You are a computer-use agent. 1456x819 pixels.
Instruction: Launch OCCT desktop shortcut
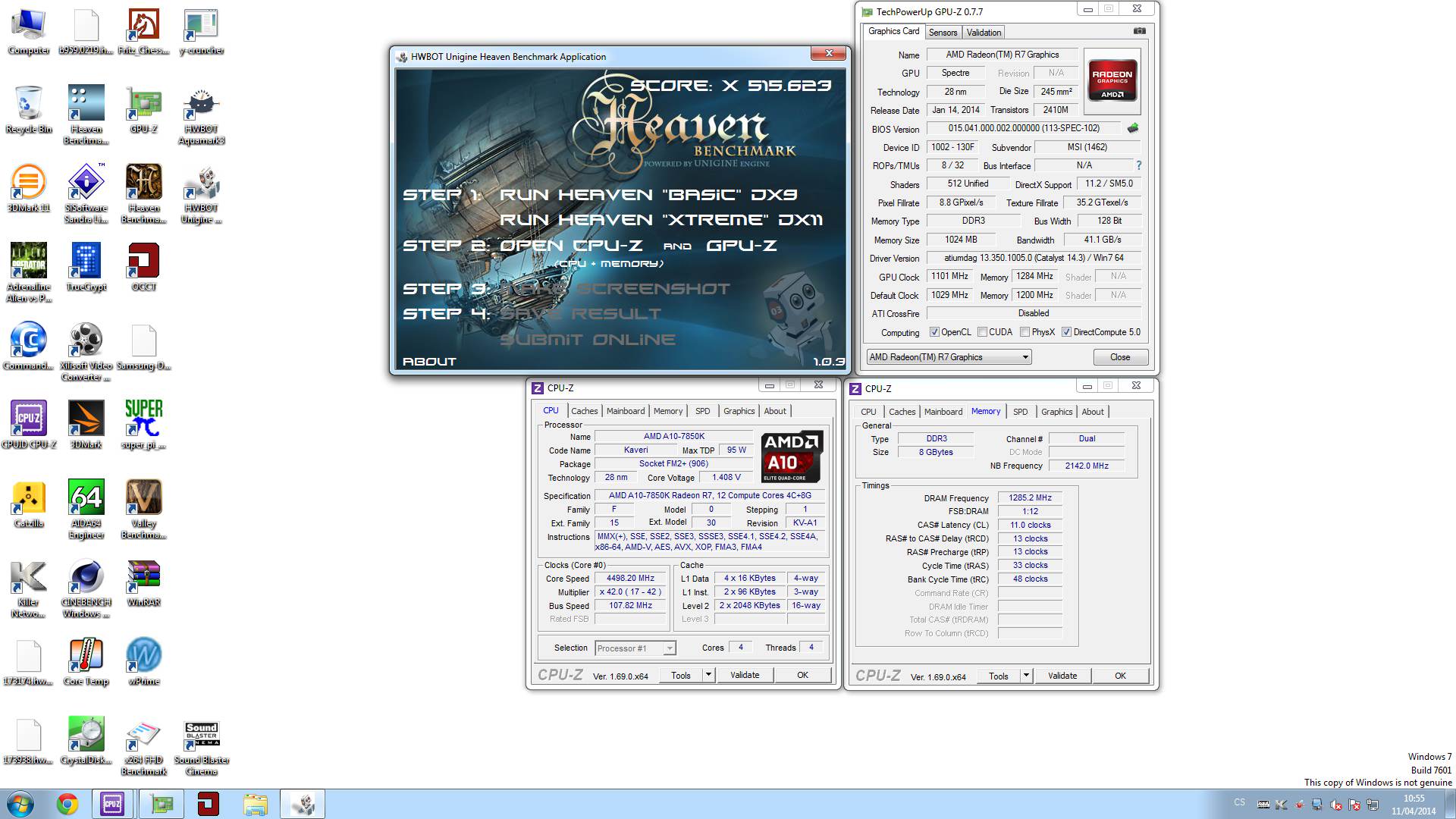[144, 268]
